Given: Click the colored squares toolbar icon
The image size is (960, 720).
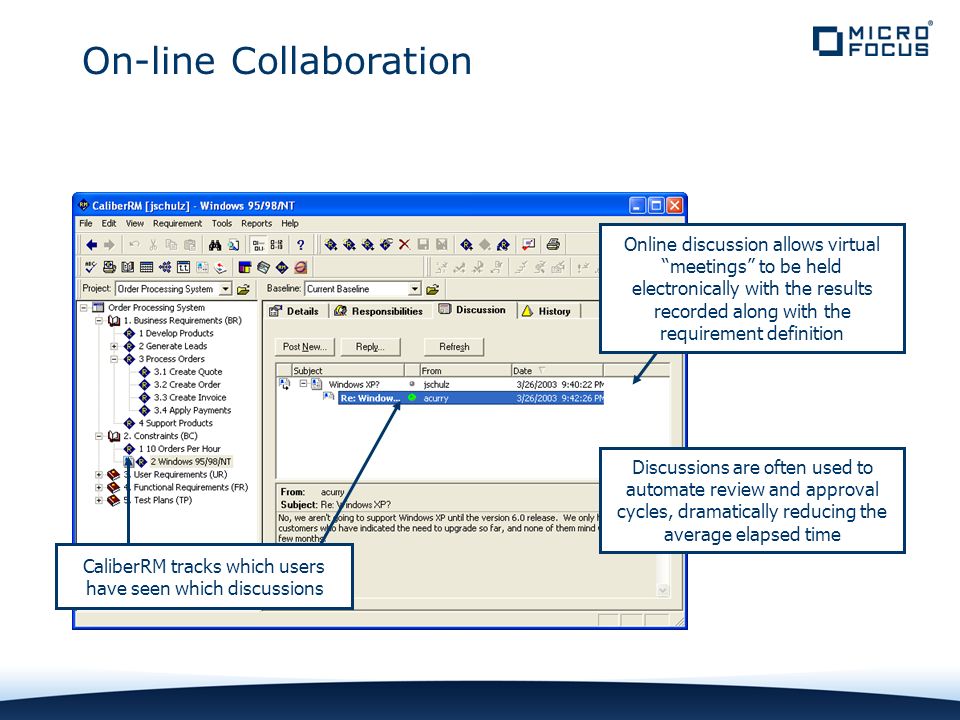Looking at the screenshot, I should pos(245,267).
